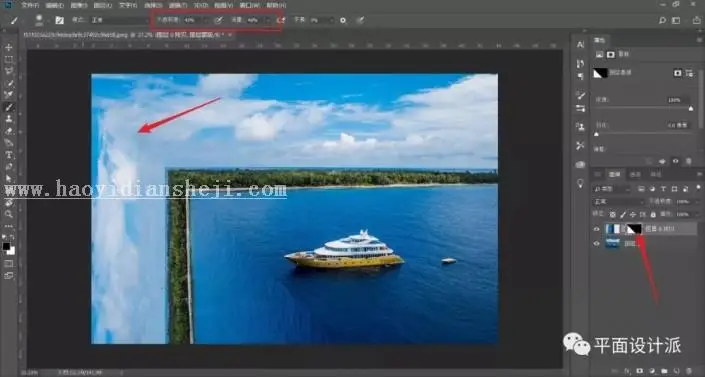Select the Move tool

[8, 47]
